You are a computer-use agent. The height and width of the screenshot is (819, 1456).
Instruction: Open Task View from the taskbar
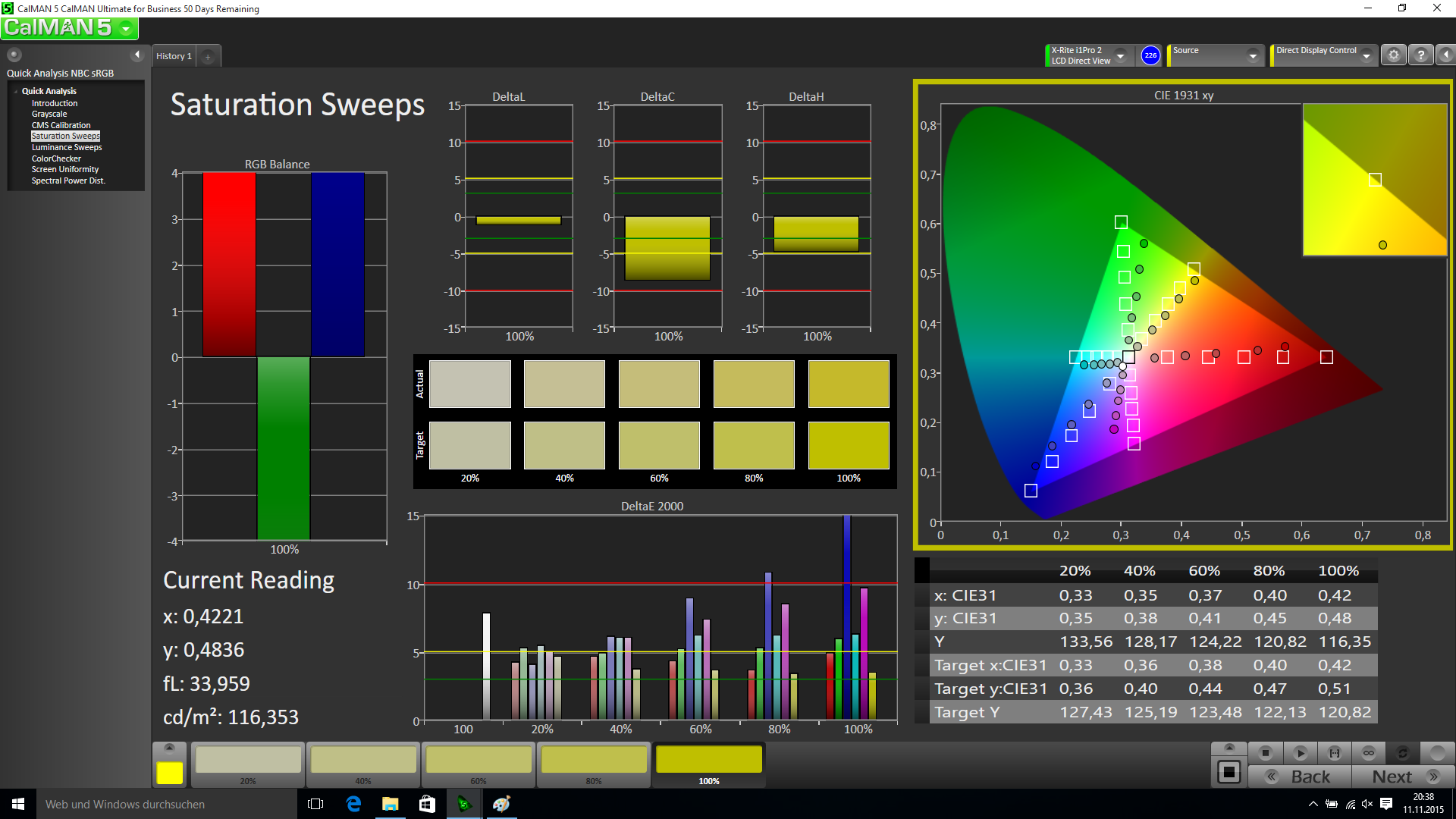point(315,804)
